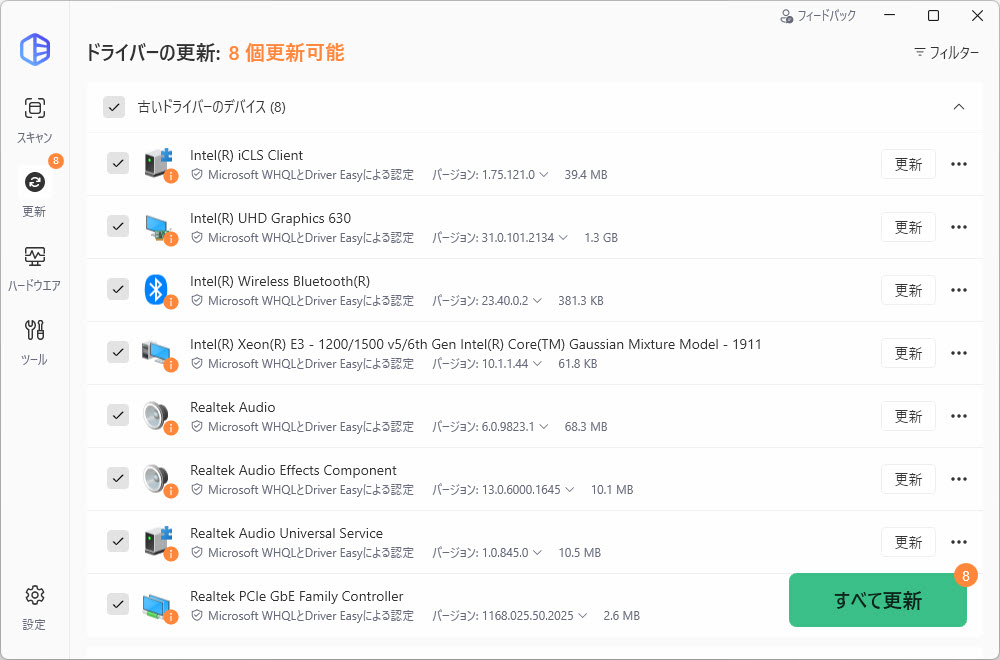Open more options for Intel(R) iCLS Client
Screen dimensions: 1000x660
pyautogui.click(x=959, y=165)
